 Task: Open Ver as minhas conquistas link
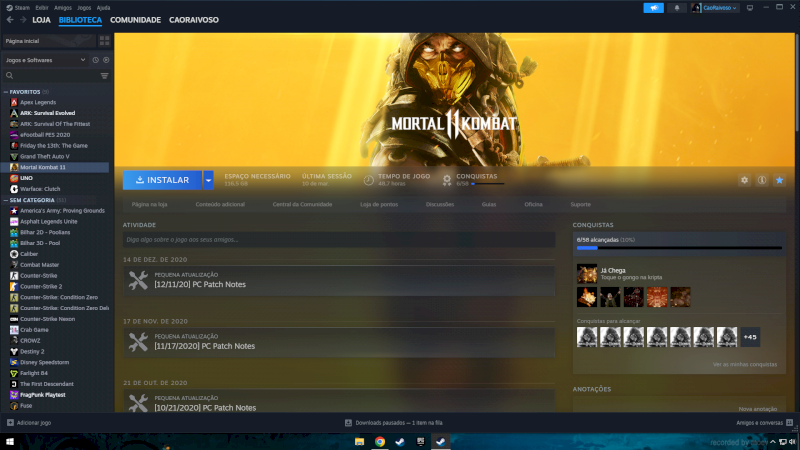(743, 364)
